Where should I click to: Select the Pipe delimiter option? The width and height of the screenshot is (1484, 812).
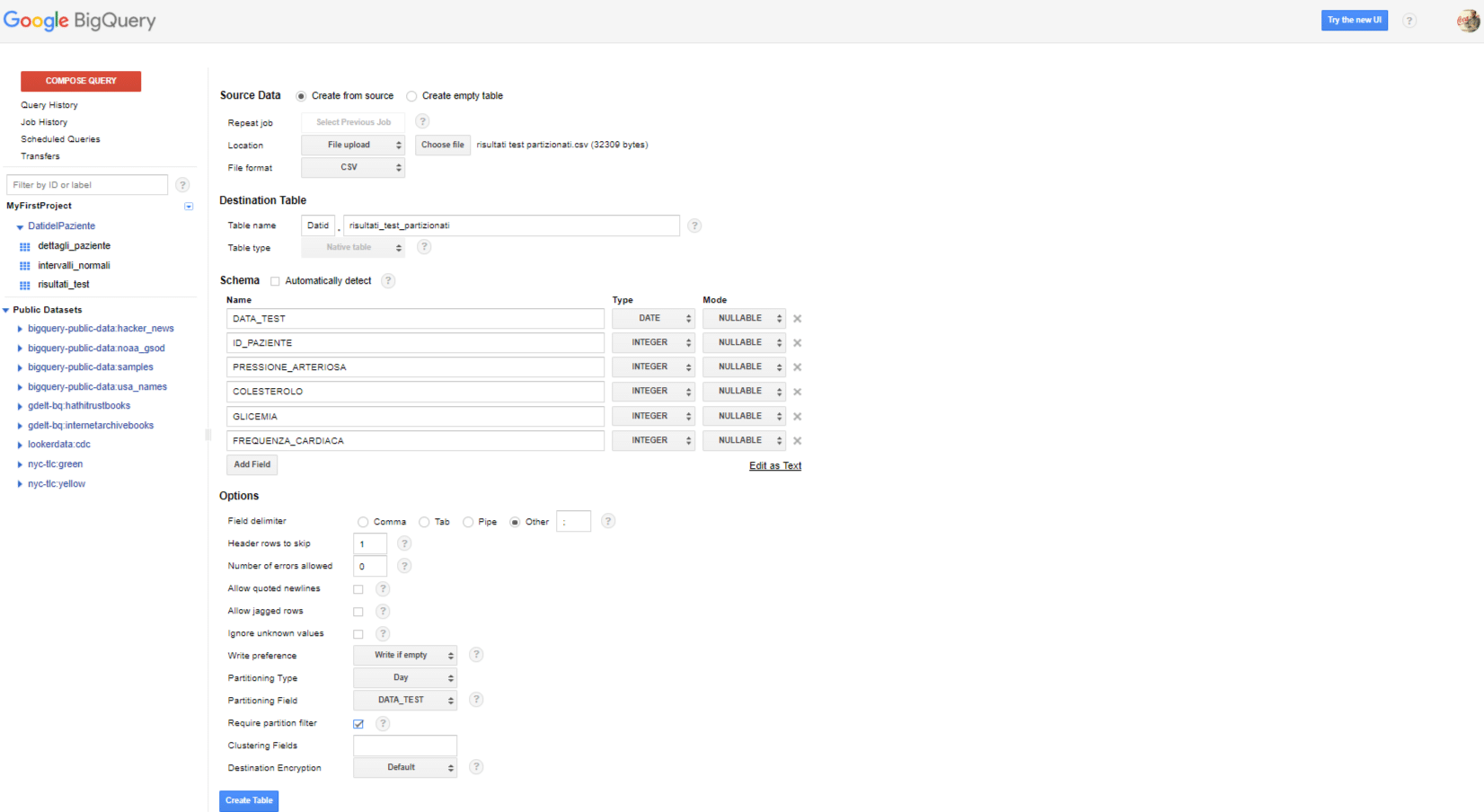point(468,522)
